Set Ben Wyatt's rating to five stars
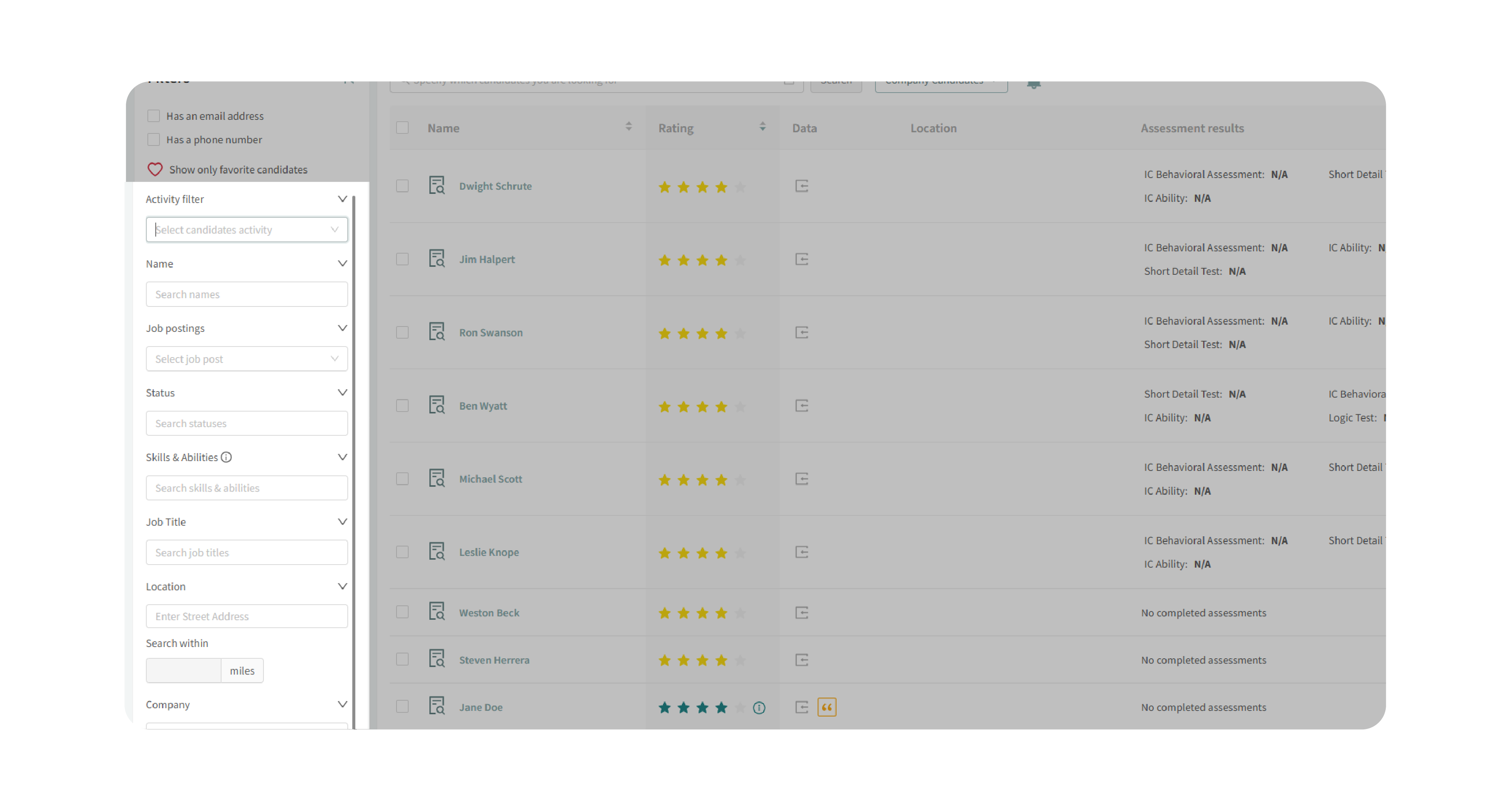 pyautogui.click(x=740, y=406)
